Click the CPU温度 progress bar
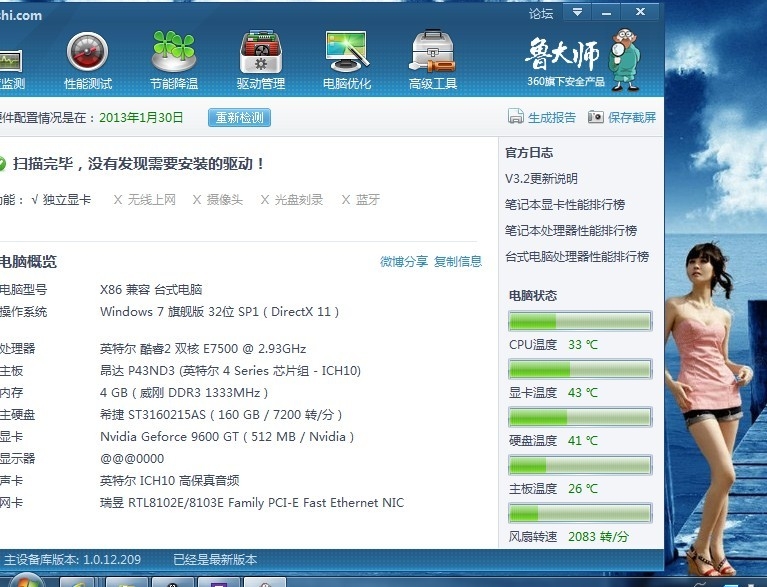Screen dimensions: 767x587 pyautogui.click(x=580, y=321)
